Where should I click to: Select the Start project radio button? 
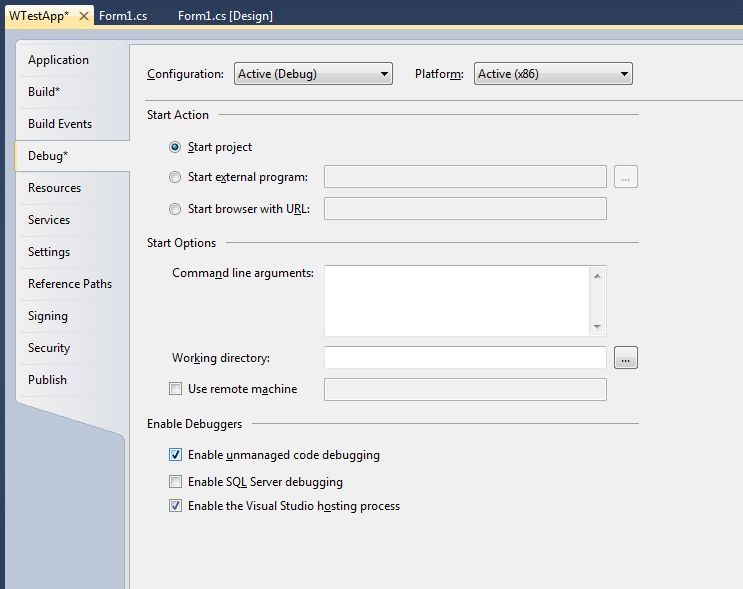(175, 147)
